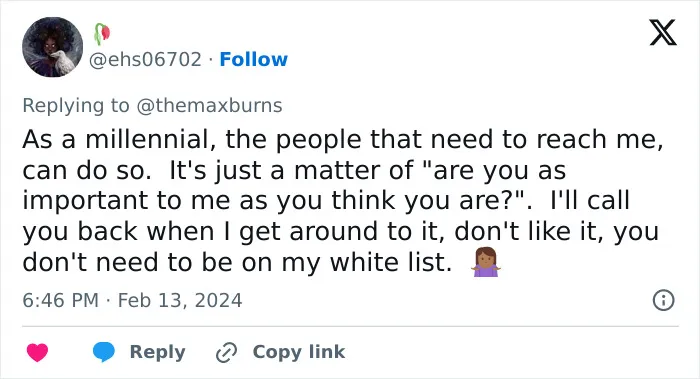Like the tweet with the pink heart
The image size is (700, 379).
click(x=37, y=352)
